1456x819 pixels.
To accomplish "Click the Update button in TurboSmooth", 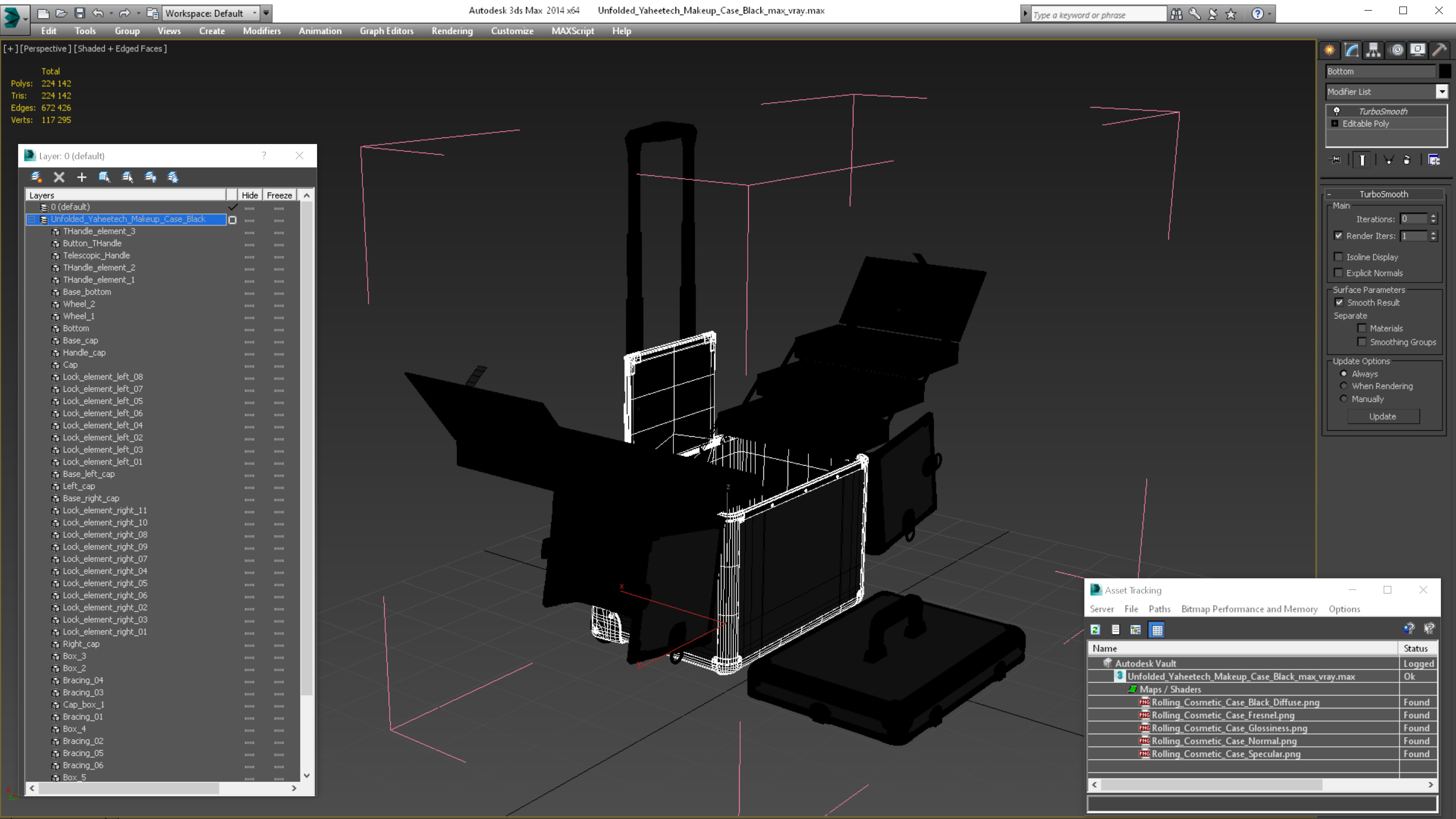I will 1383,416.
